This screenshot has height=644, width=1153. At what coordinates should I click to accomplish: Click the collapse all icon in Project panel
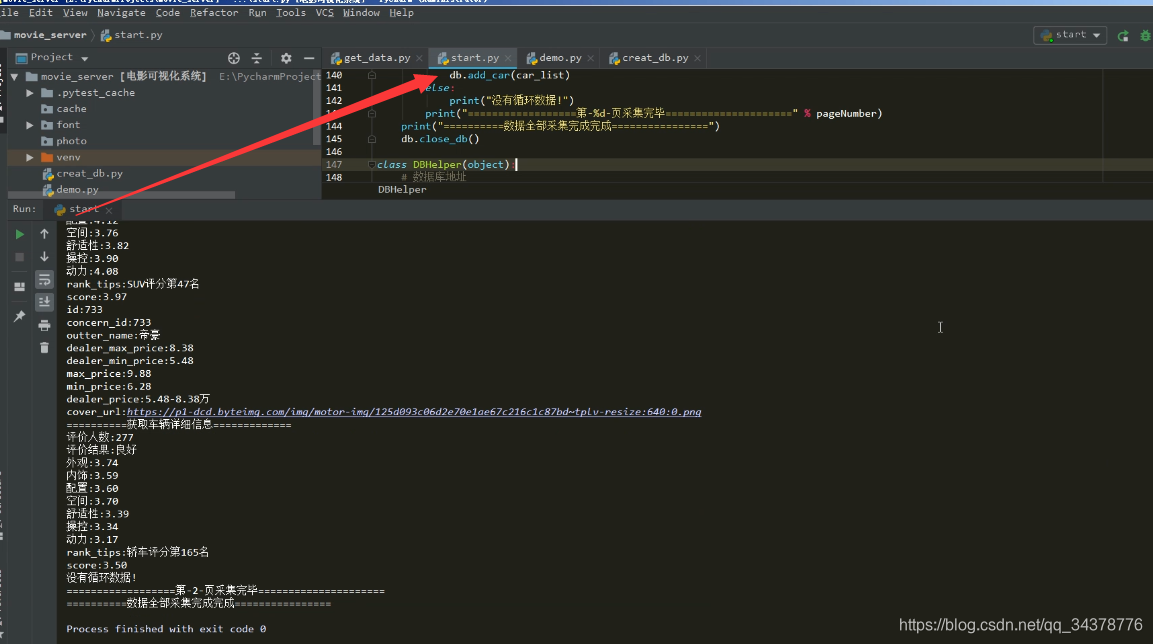point(257,58)
